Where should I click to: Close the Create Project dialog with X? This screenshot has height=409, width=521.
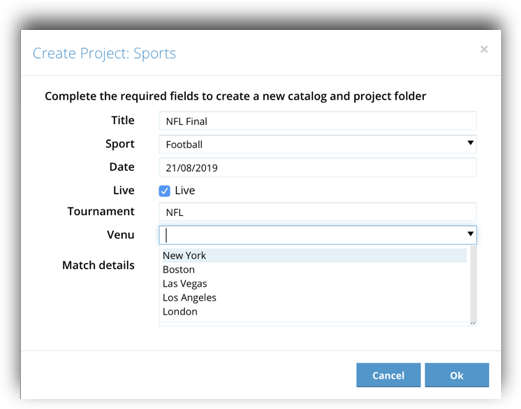point(484,49)
